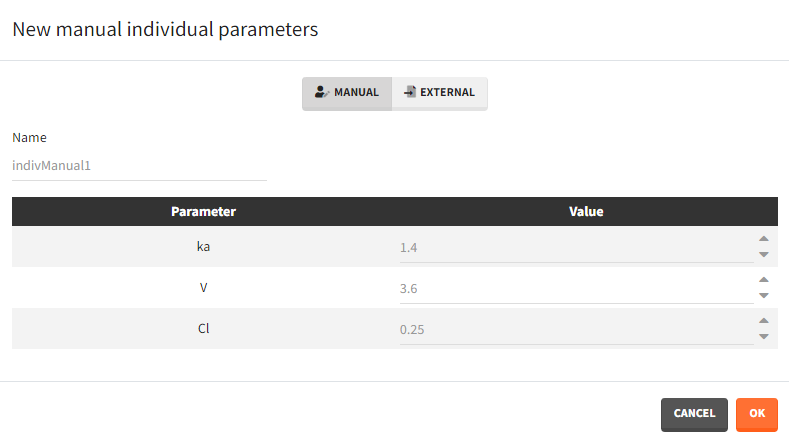Switch to EXTERNAL parameter mode
Image resolution: width=789 pixels, height=444 pixels.
click(x=439, y=93)
